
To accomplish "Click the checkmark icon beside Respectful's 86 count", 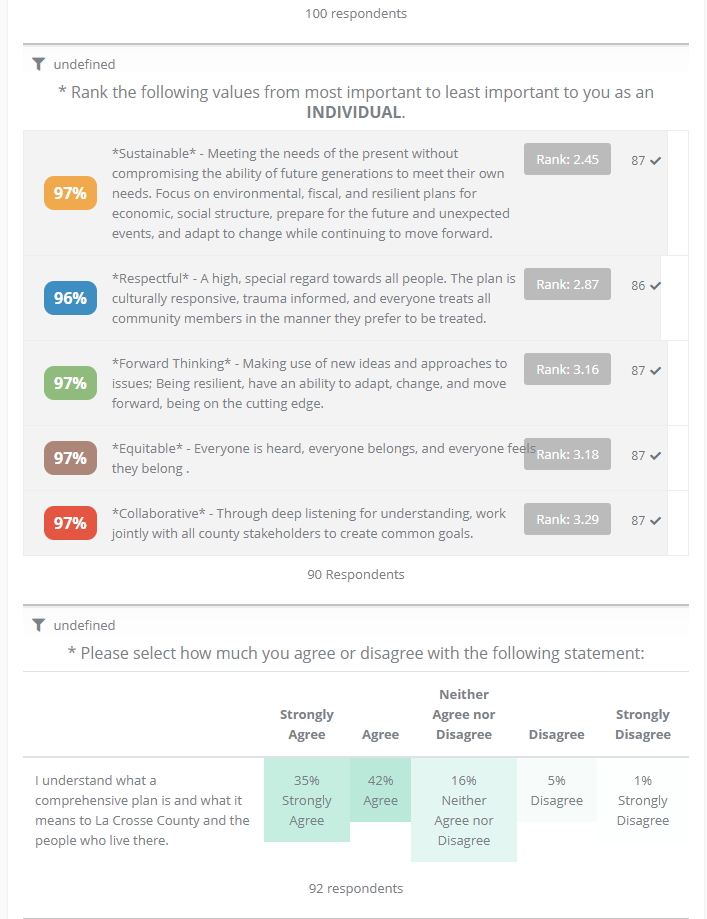I will [x=656, y=285].
